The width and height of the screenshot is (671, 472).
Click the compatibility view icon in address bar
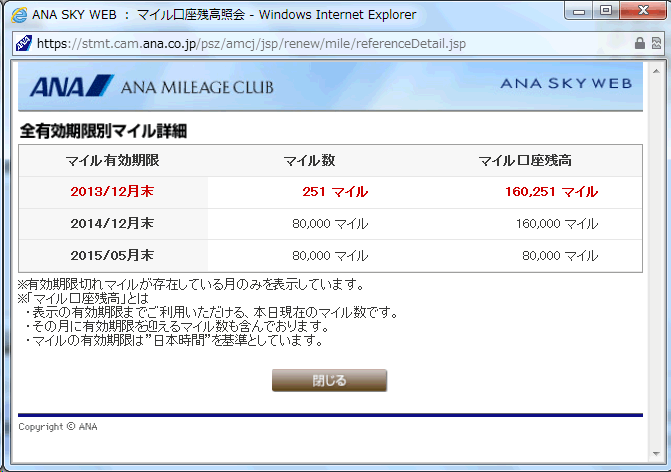656,43
